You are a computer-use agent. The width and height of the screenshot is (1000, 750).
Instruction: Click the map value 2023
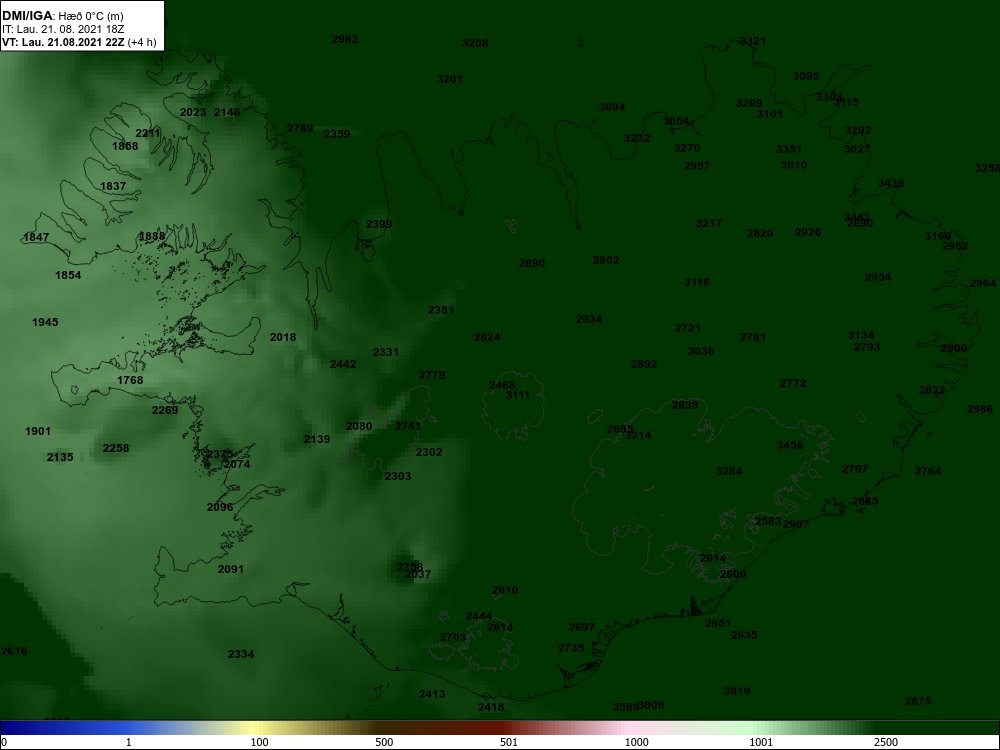pos(193,113)
